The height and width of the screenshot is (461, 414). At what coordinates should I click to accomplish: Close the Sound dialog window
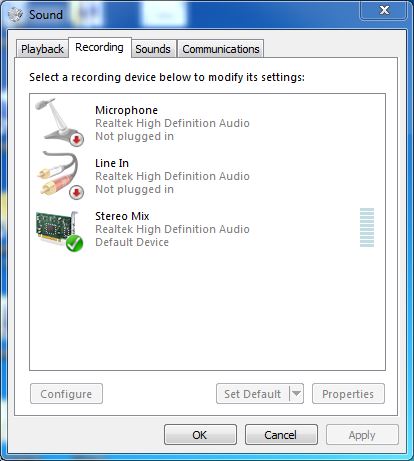(x=384, y=10)
